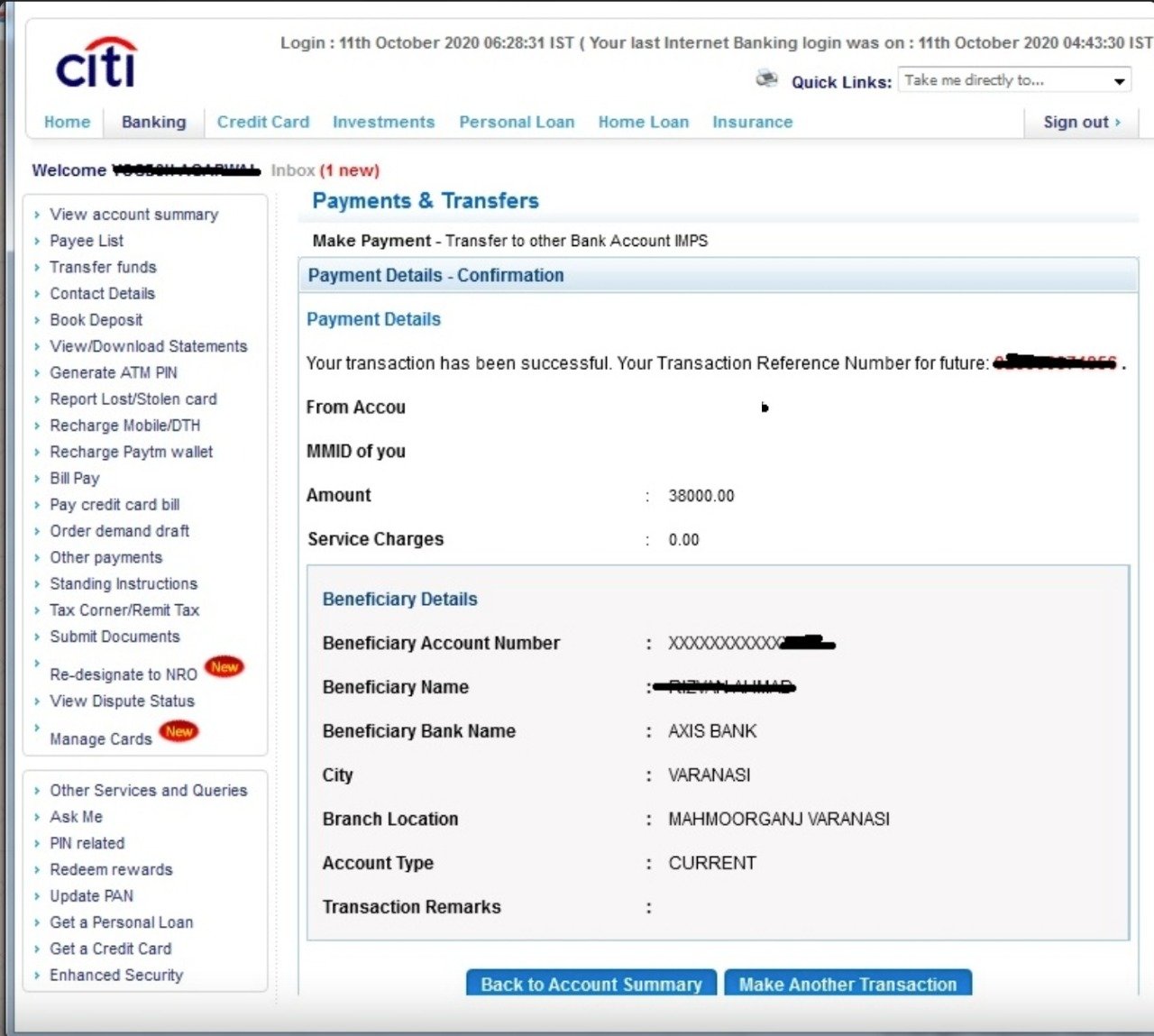The height and width of the screenshot is (1036, 1154).
Task: Click the Sign out arrow link
Action: 1081,123
